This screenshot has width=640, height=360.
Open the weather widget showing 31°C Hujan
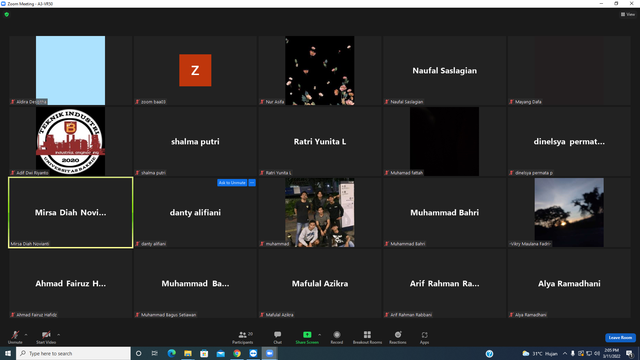click(540, 353)
